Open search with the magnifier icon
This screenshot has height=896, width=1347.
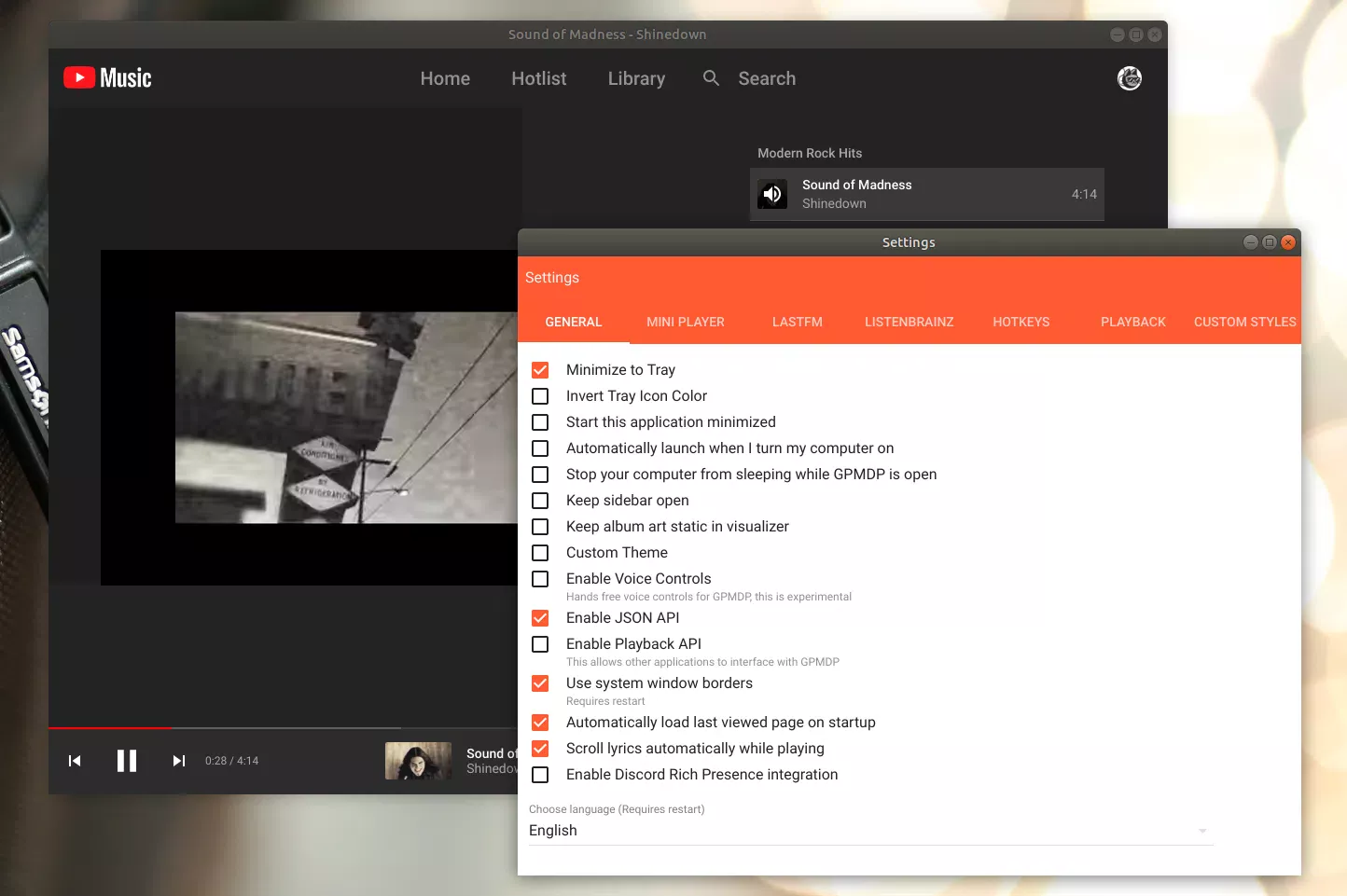(x=711, y=78)
